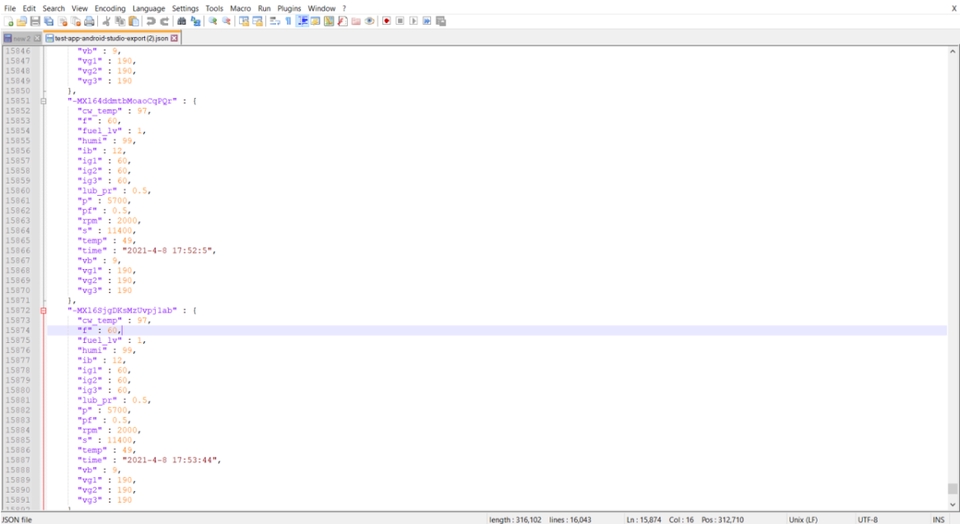This screenshot has width=960, height=524.
Task: Start macro recording red button
Action: tap(386, 21)
